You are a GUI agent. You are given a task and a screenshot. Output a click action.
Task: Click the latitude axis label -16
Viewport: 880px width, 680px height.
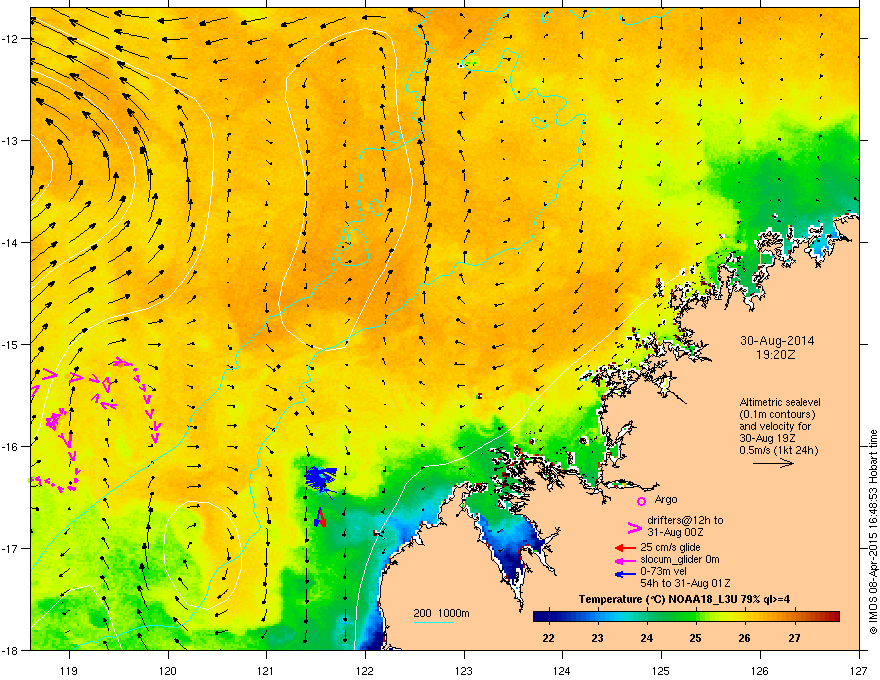(11, 447)
